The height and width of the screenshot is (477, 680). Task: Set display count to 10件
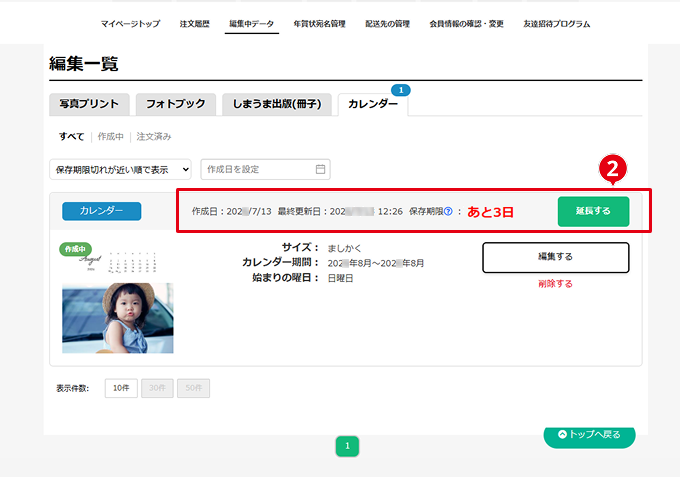click(x=121, y=388)
